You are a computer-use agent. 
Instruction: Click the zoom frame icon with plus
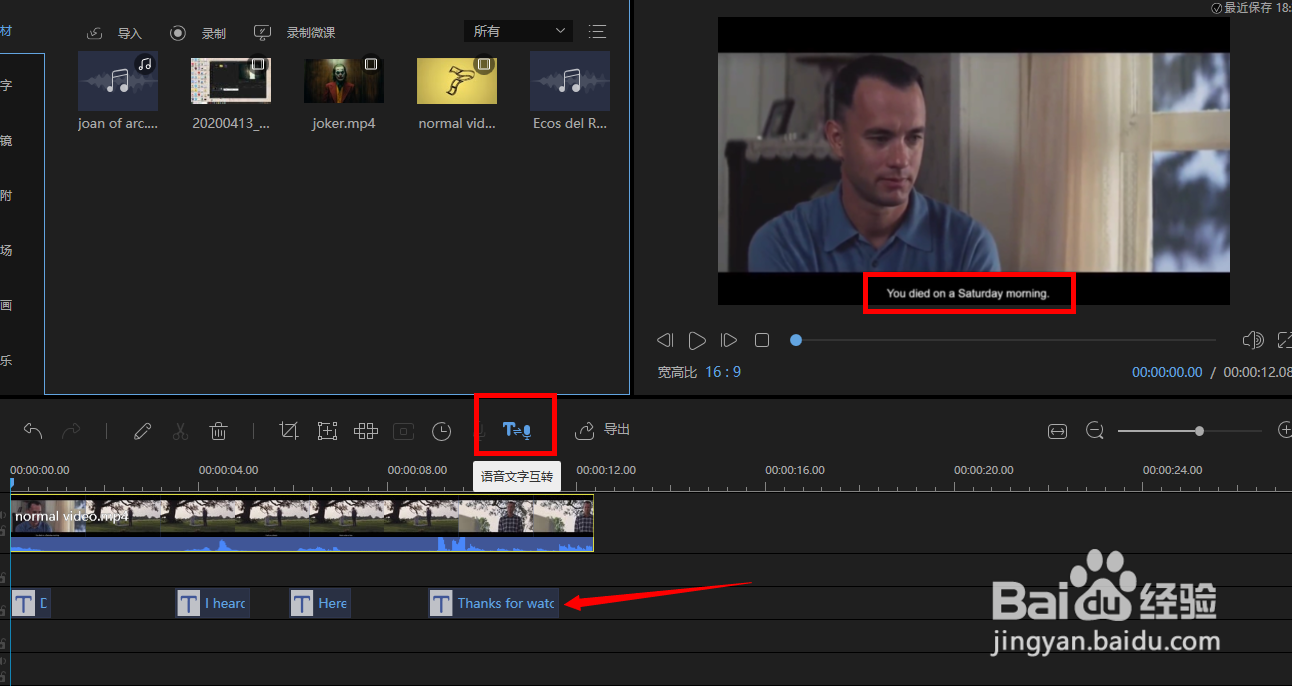coord(327,431)
